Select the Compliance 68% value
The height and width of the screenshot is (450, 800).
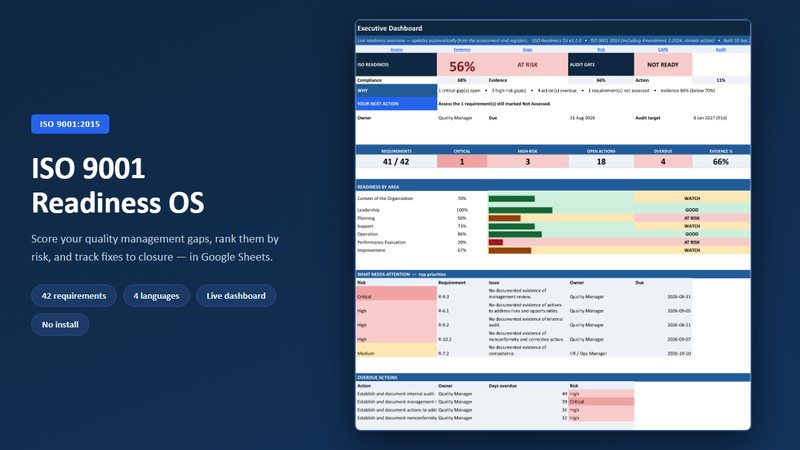(x=462, y=80)
